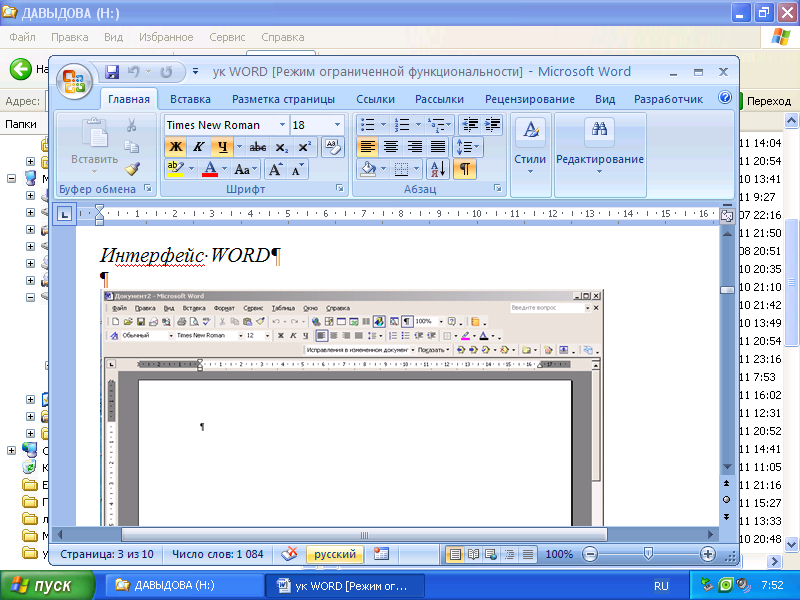This screenshot has width=800, height=600.
Task: Grow font size button
Action: click(x=276, y=169)
